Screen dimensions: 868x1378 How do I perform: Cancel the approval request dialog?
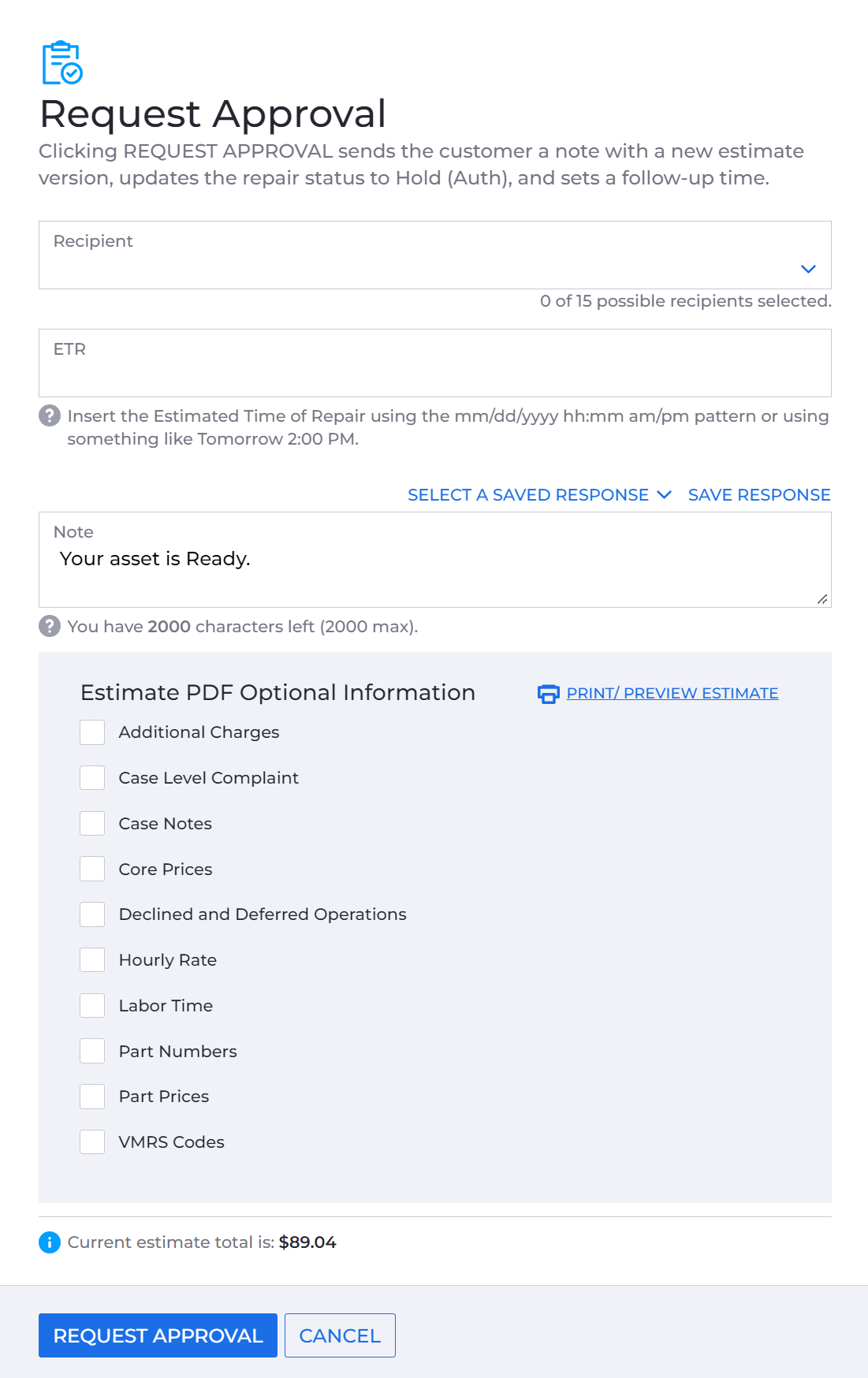coord(340,1335)
